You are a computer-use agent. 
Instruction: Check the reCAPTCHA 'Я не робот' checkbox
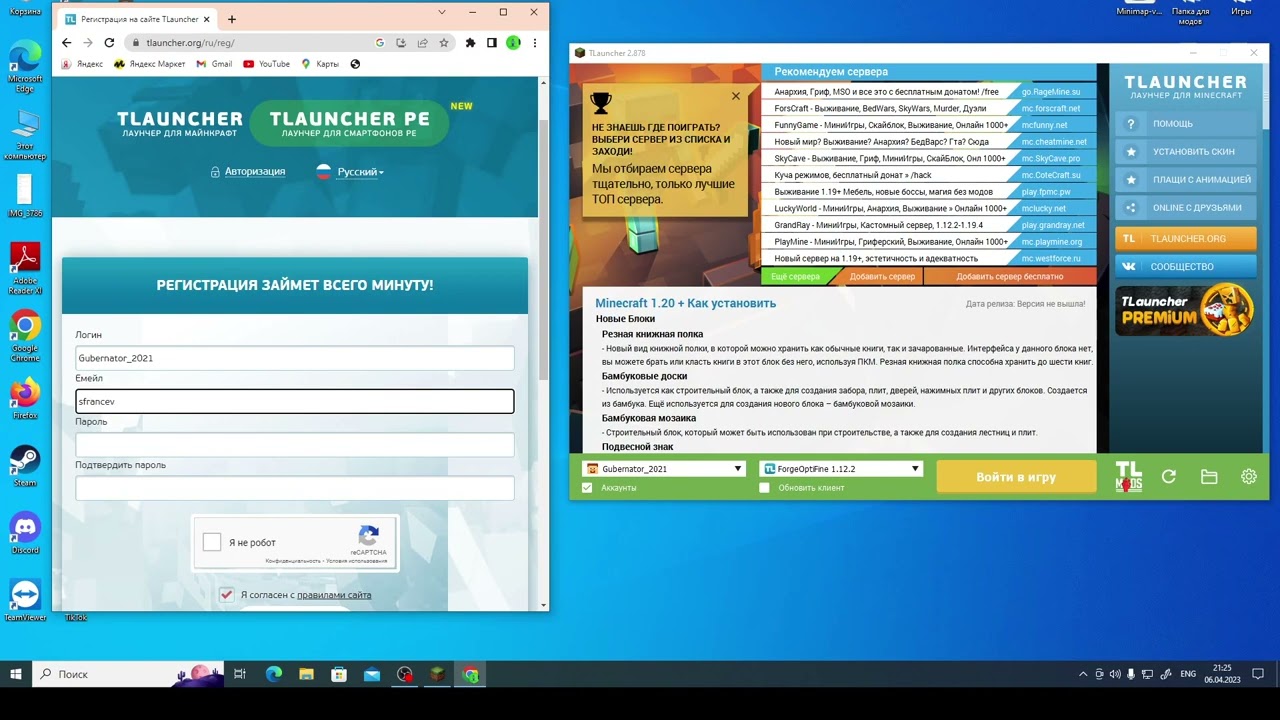point(212,542)
